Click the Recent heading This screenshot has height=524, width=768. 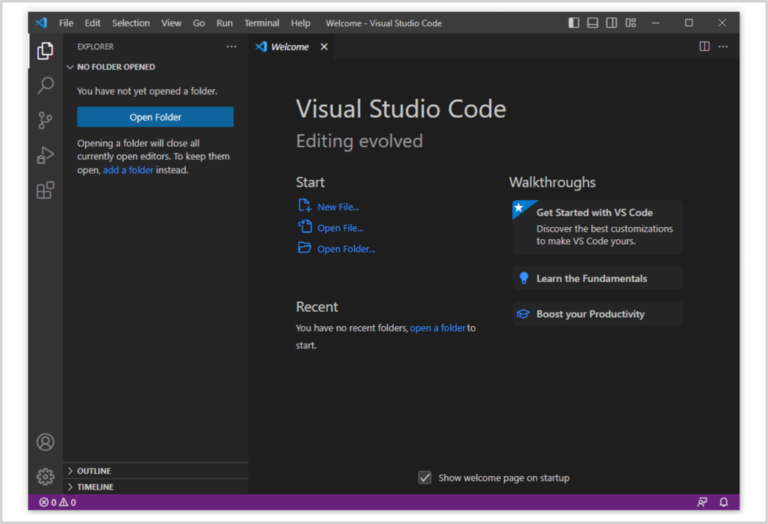point(316,307)
